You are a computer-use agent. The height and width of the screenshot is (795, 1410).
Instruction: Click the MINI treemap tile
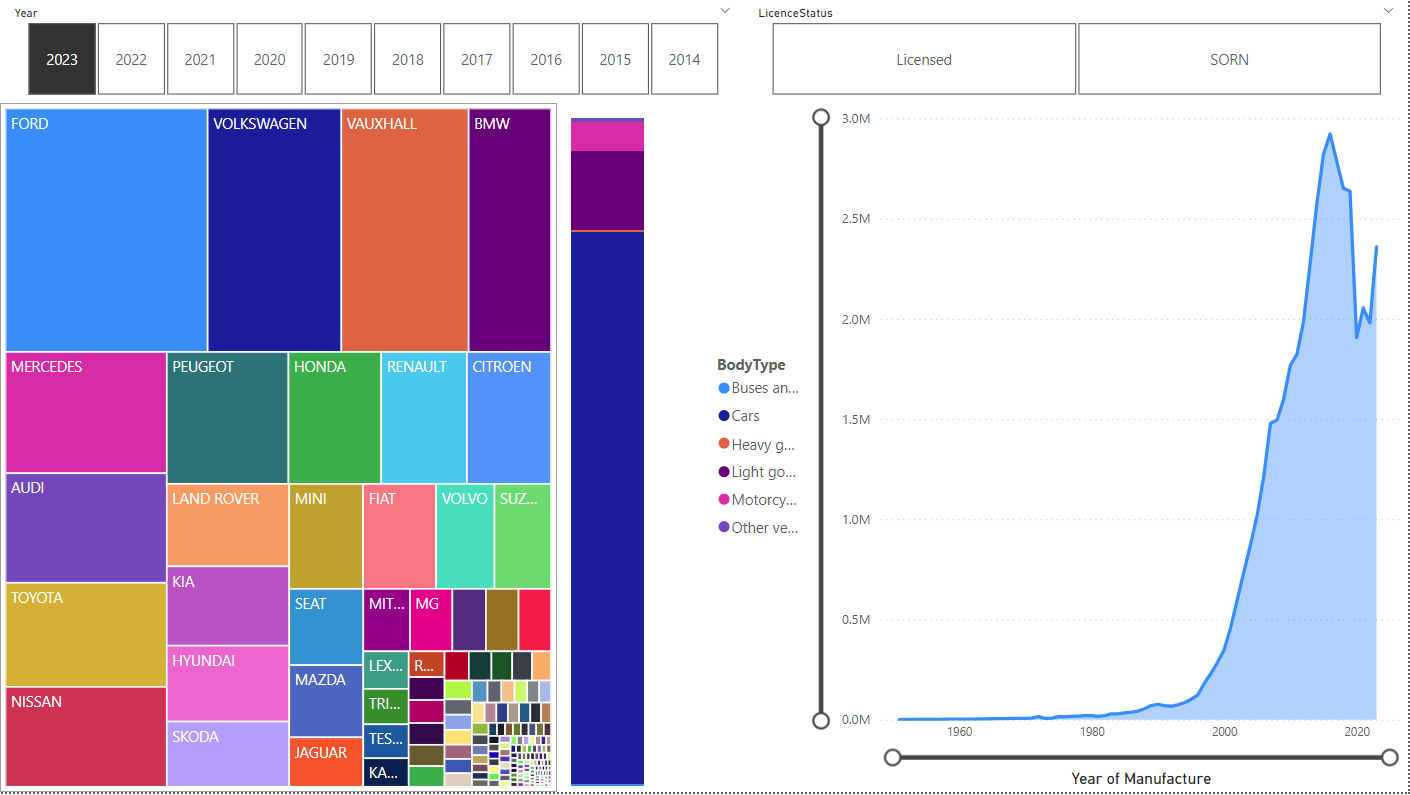326,536
